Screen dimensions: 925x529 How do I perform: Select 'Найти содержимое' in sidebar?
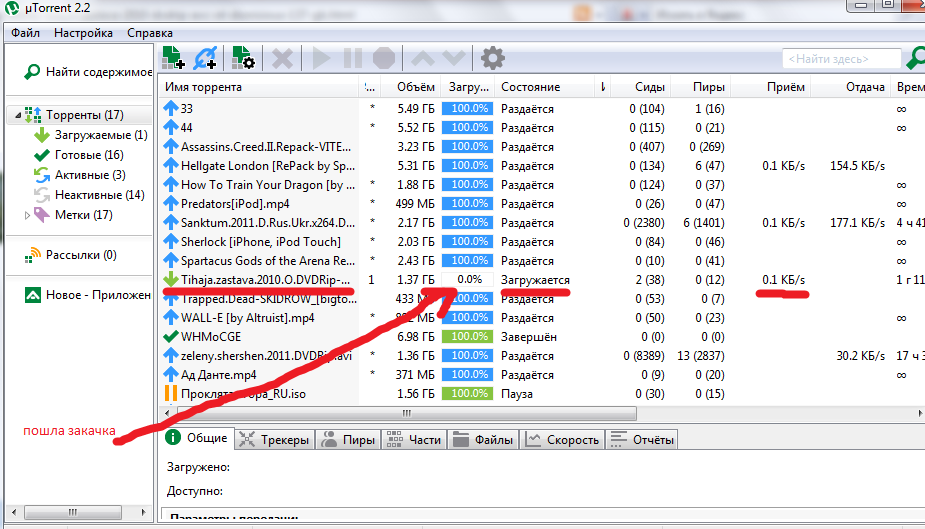87,72
